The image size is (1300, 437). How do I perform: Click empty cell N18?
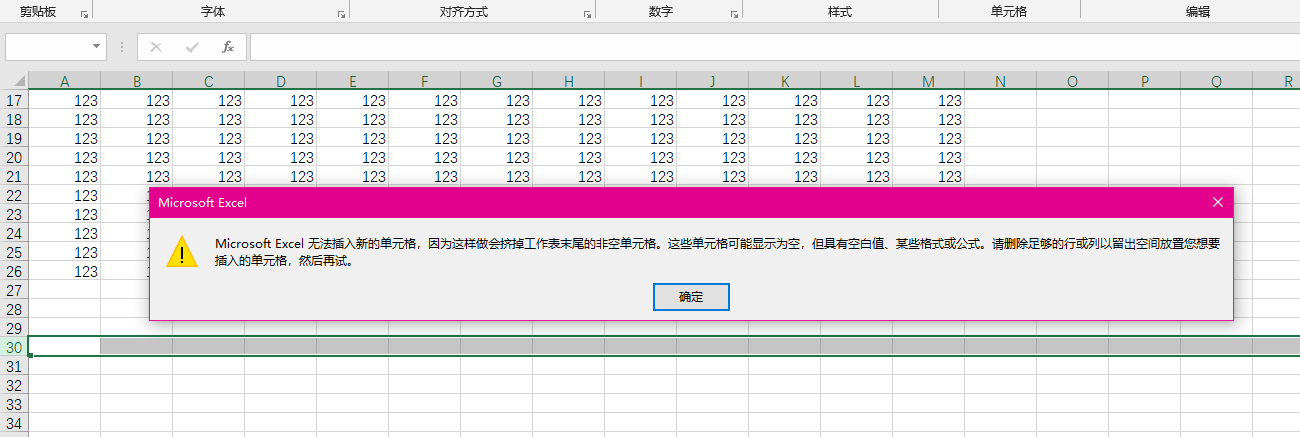point(1000,119)
